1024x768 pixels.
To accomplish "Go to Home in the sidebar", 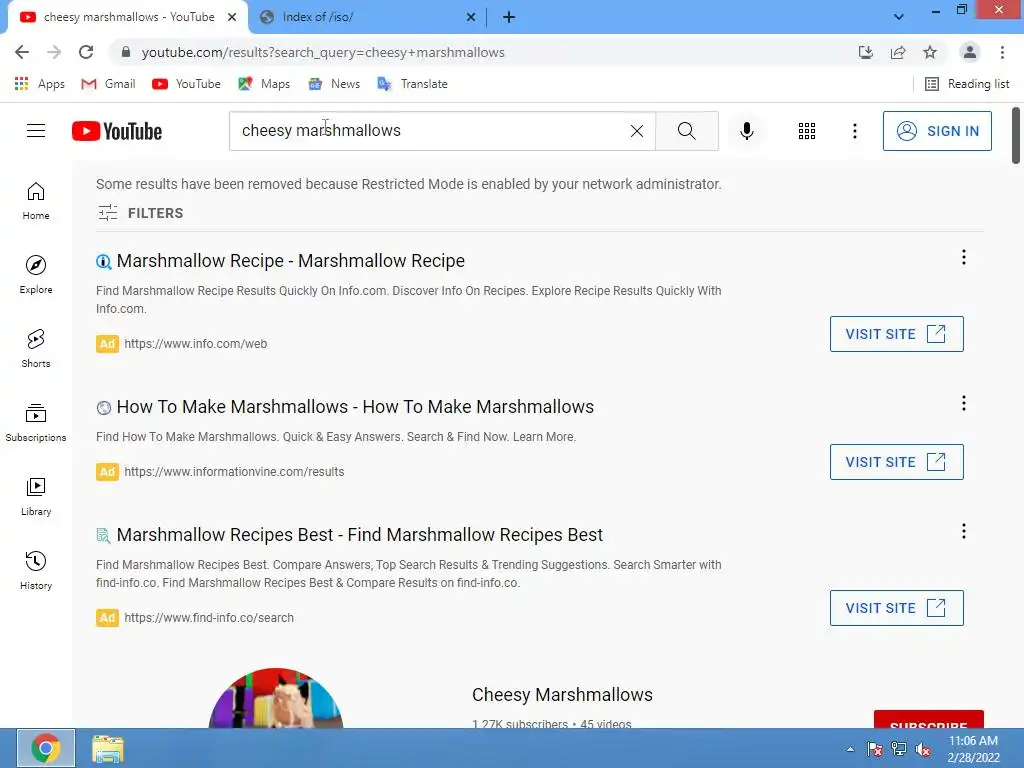I will 36,200.
